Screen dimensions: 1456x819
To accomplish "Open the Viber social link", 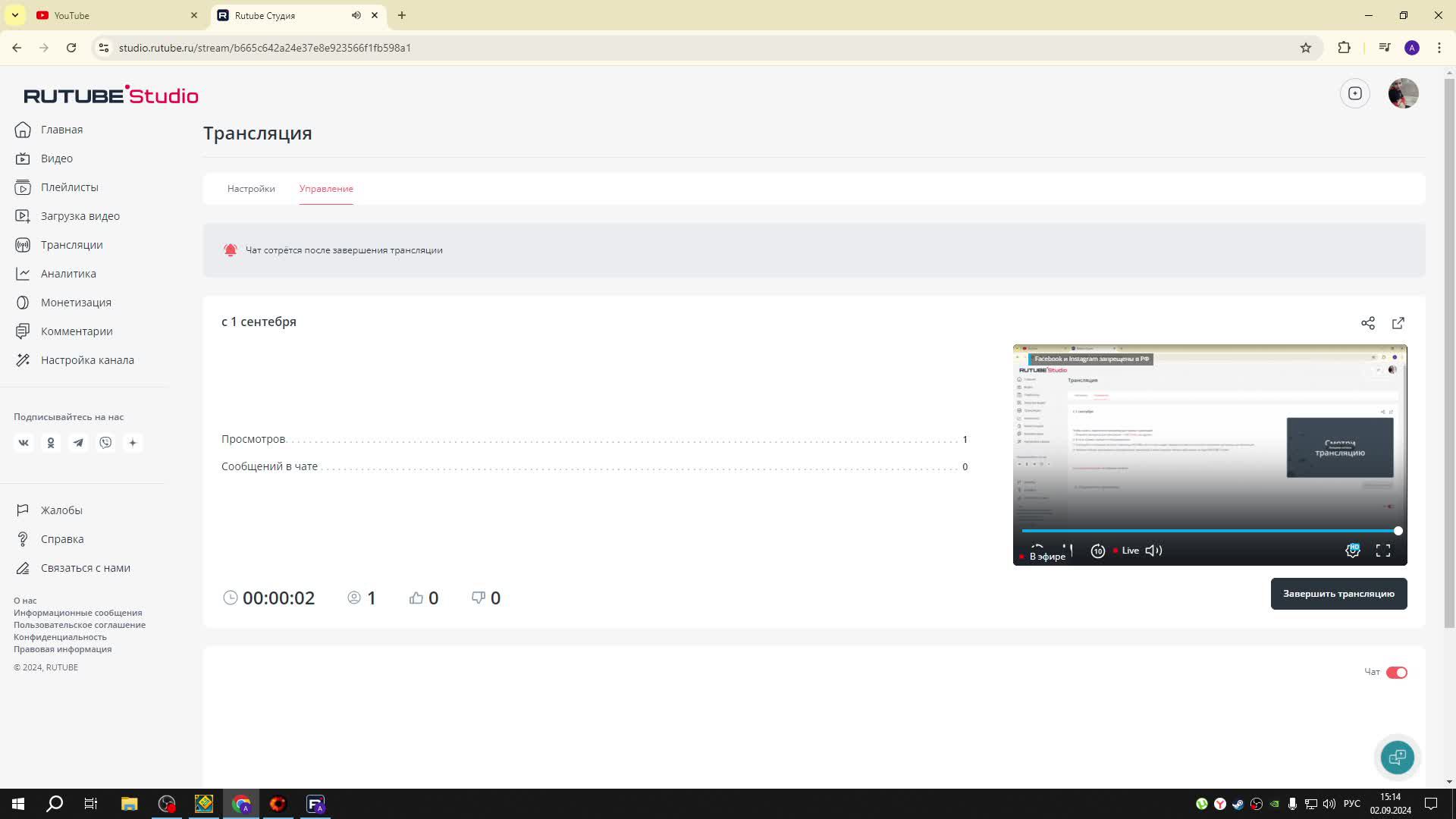I will [105, 443].
